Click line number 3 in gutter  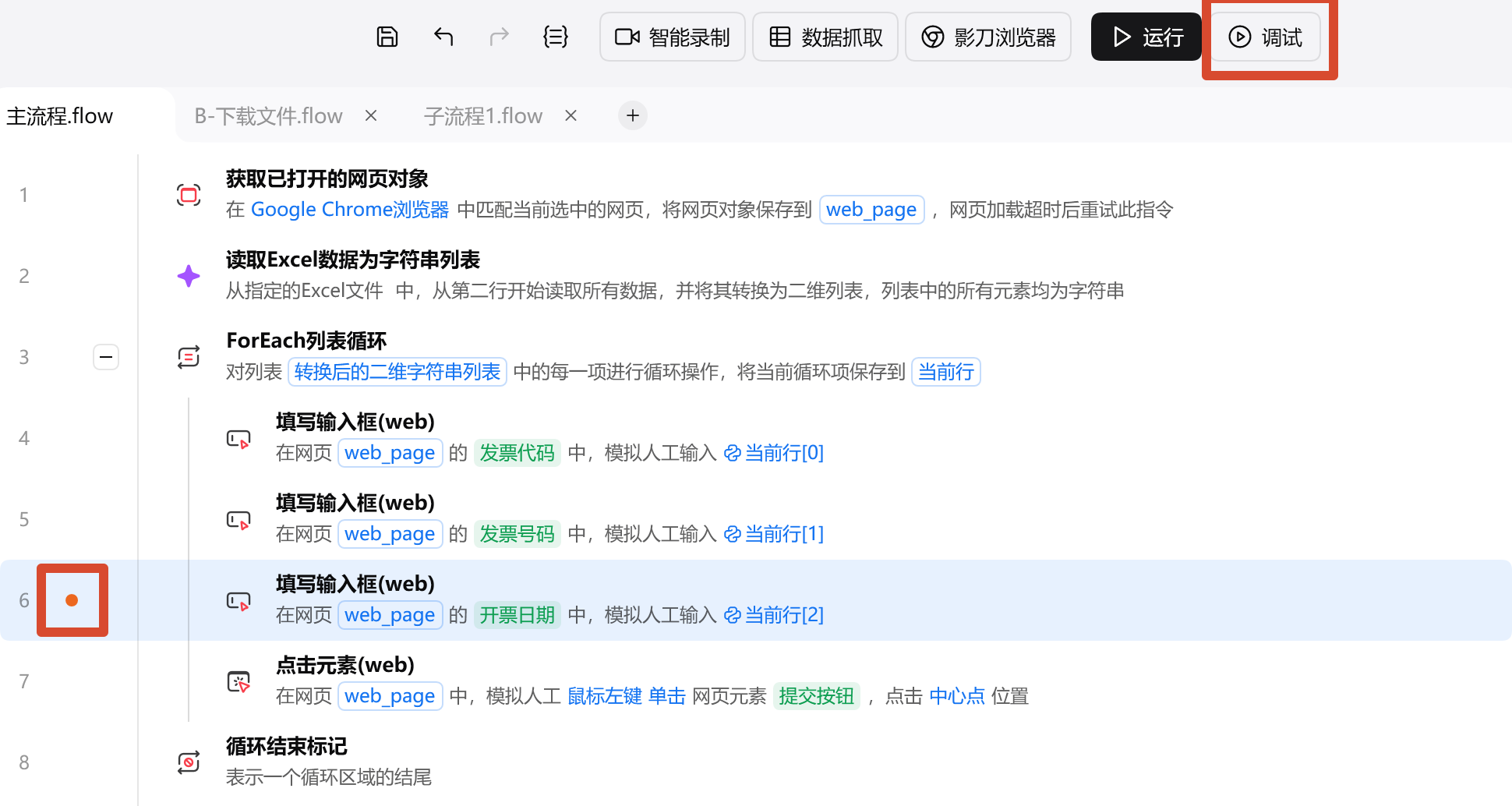(24, 357)
